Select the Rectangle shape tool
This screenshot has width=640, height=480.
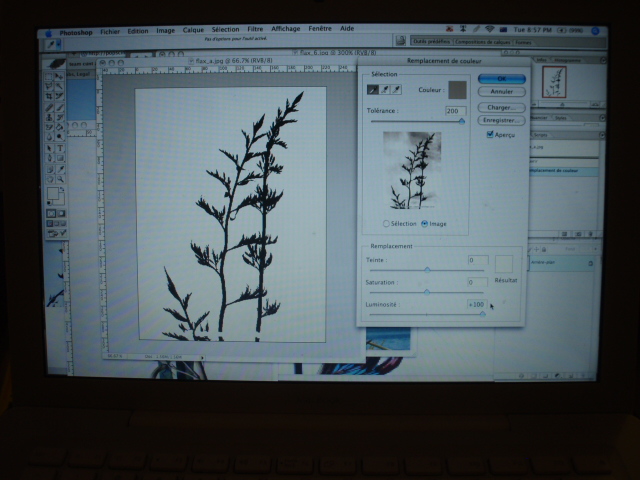(x=60, y=158)
